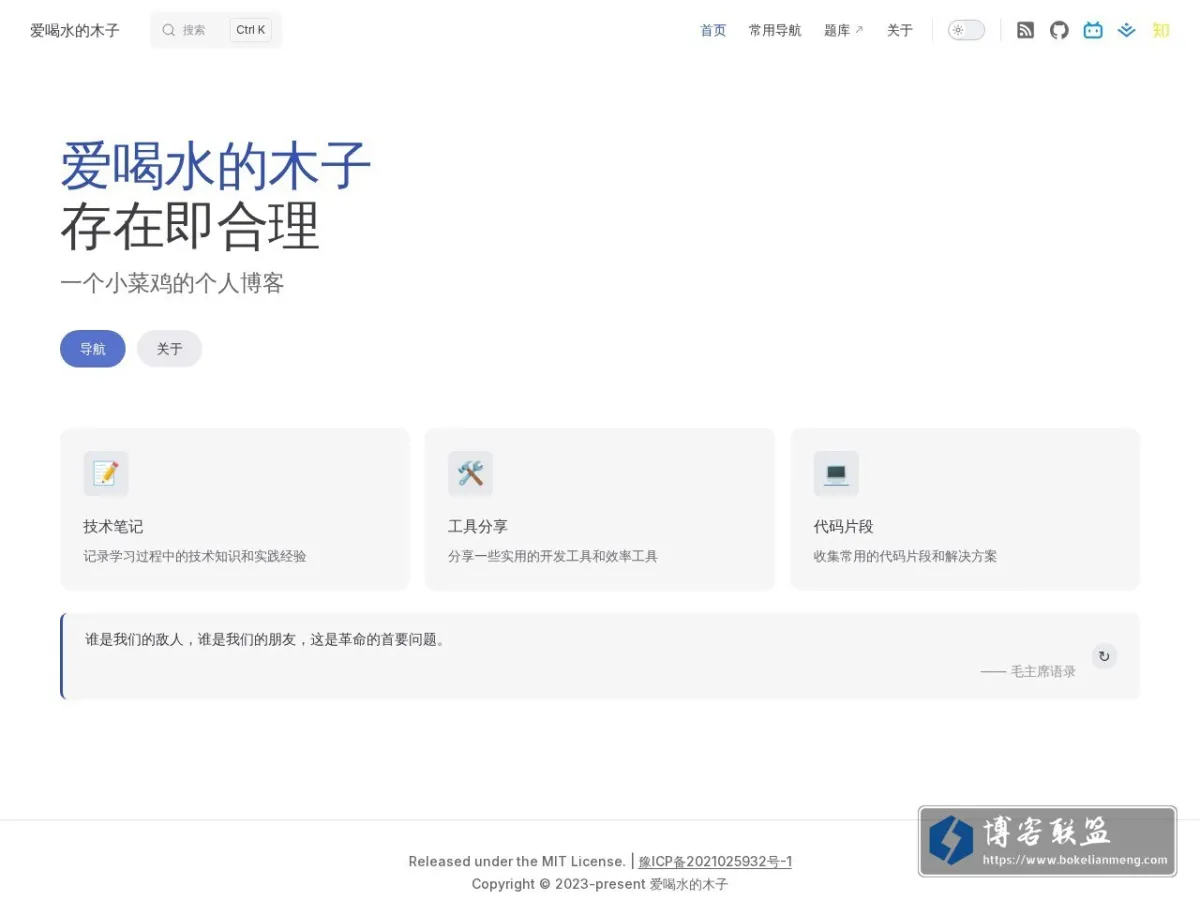Toggle the light/dark theme switch

(966, 30)
